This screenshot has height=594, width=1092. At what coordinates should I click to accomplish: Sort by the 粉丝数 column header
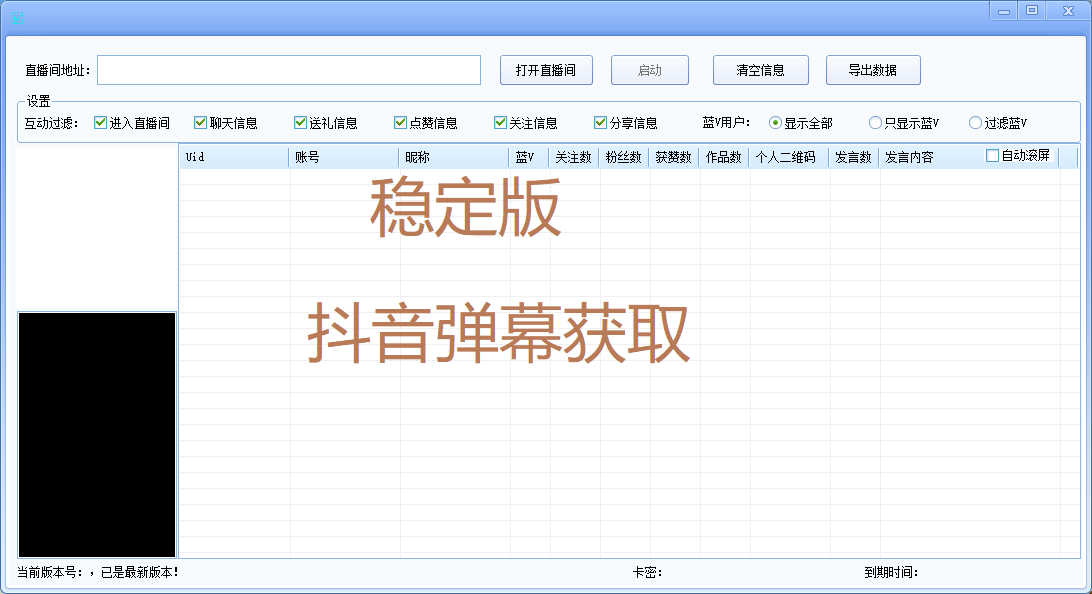pyautogui.click(x=624, y=157)
